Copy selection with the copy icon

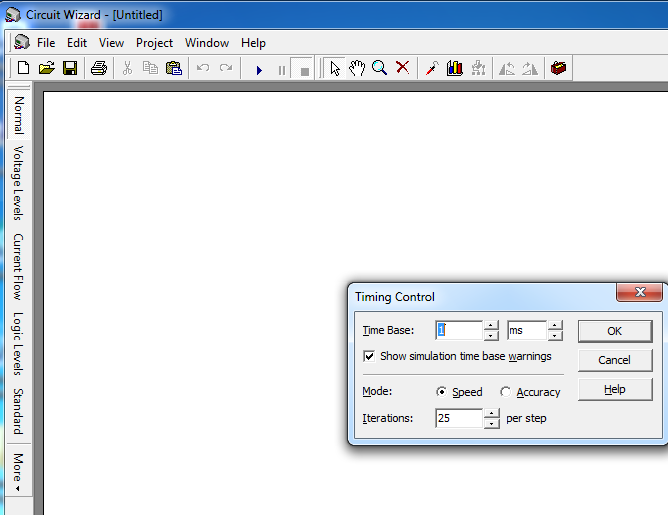(150, 68)
